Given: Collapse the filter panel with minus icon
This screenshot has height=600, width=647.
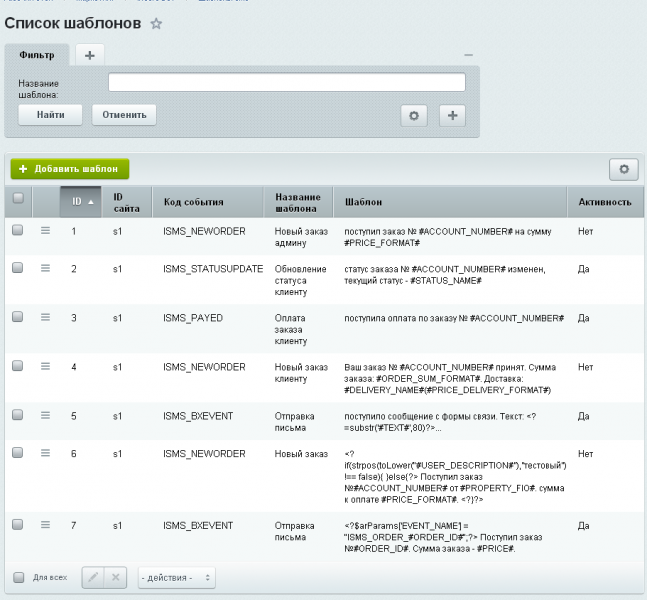Looking at the screenshot, I should pos(469,55).
